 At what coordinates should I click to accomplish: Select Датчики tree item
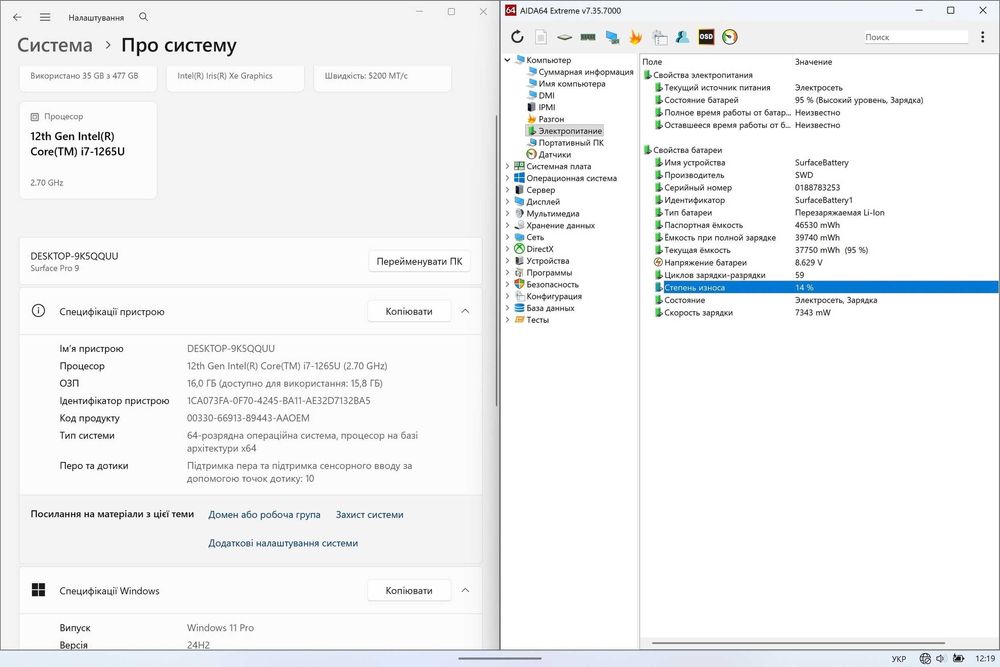(x=554, y=154)
